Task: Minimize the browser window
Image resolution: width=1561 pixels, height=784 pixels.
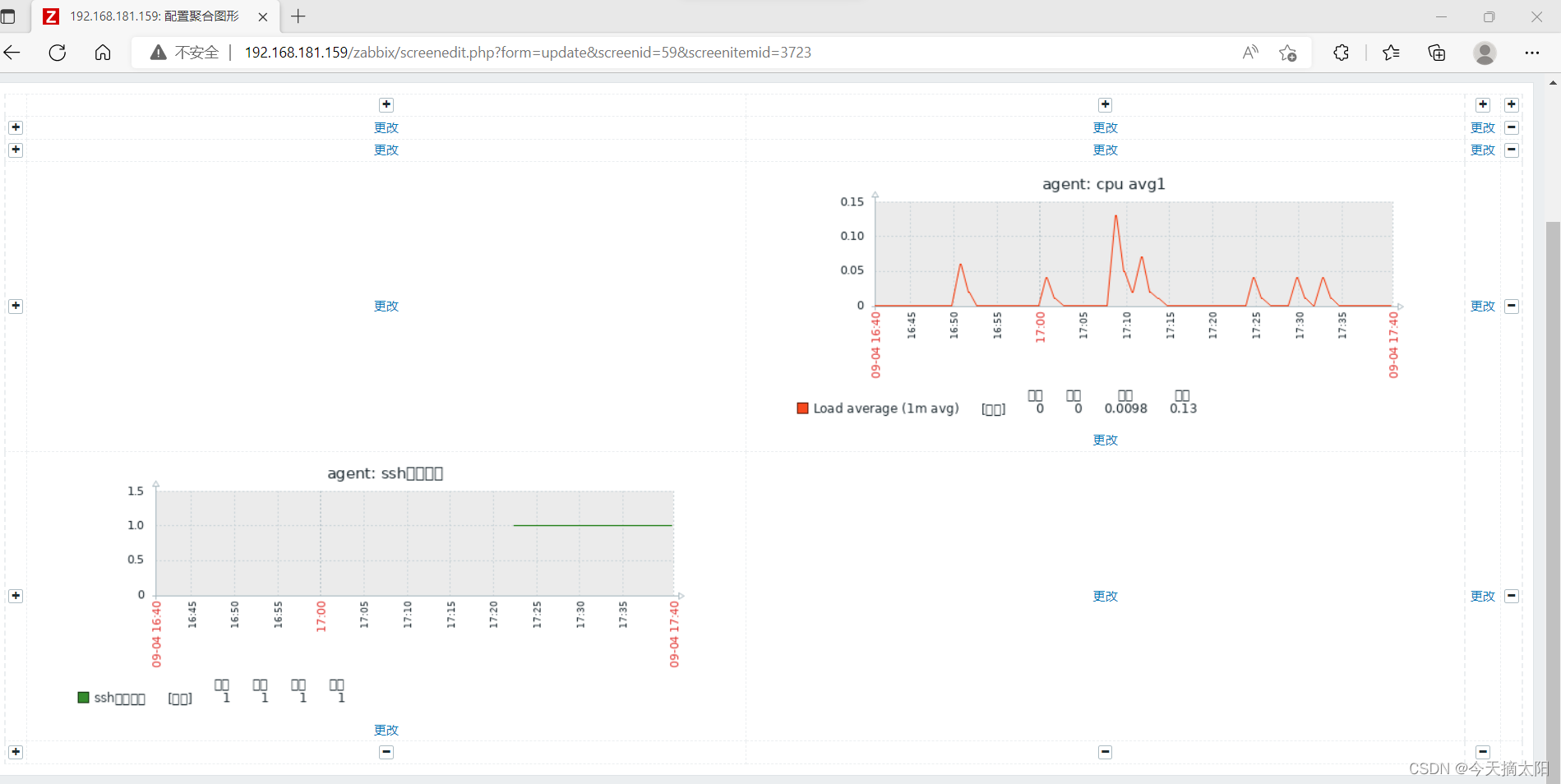Action: pos(1441,16)
